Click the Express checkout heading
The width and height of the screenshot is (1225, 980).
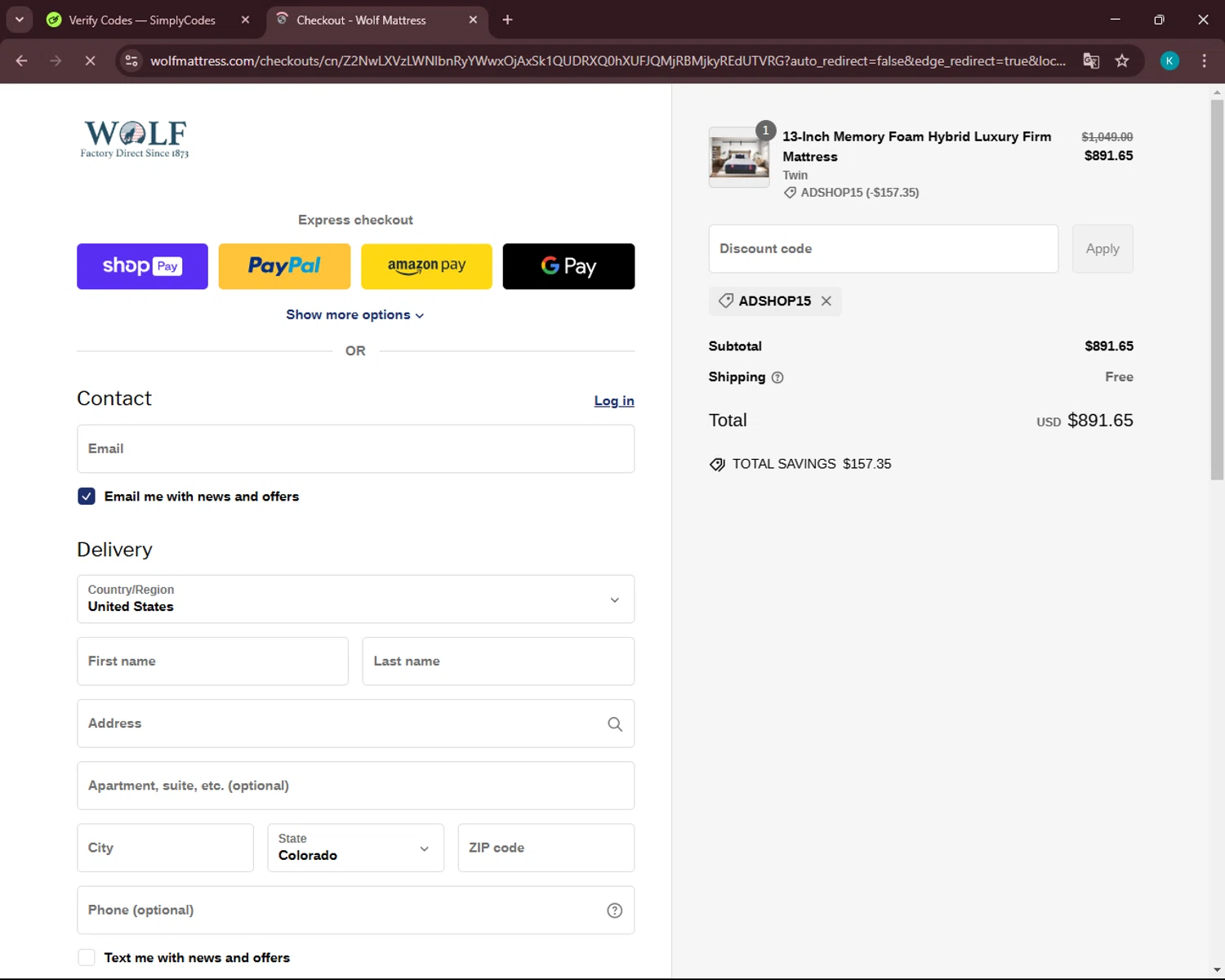click(355, 220)
